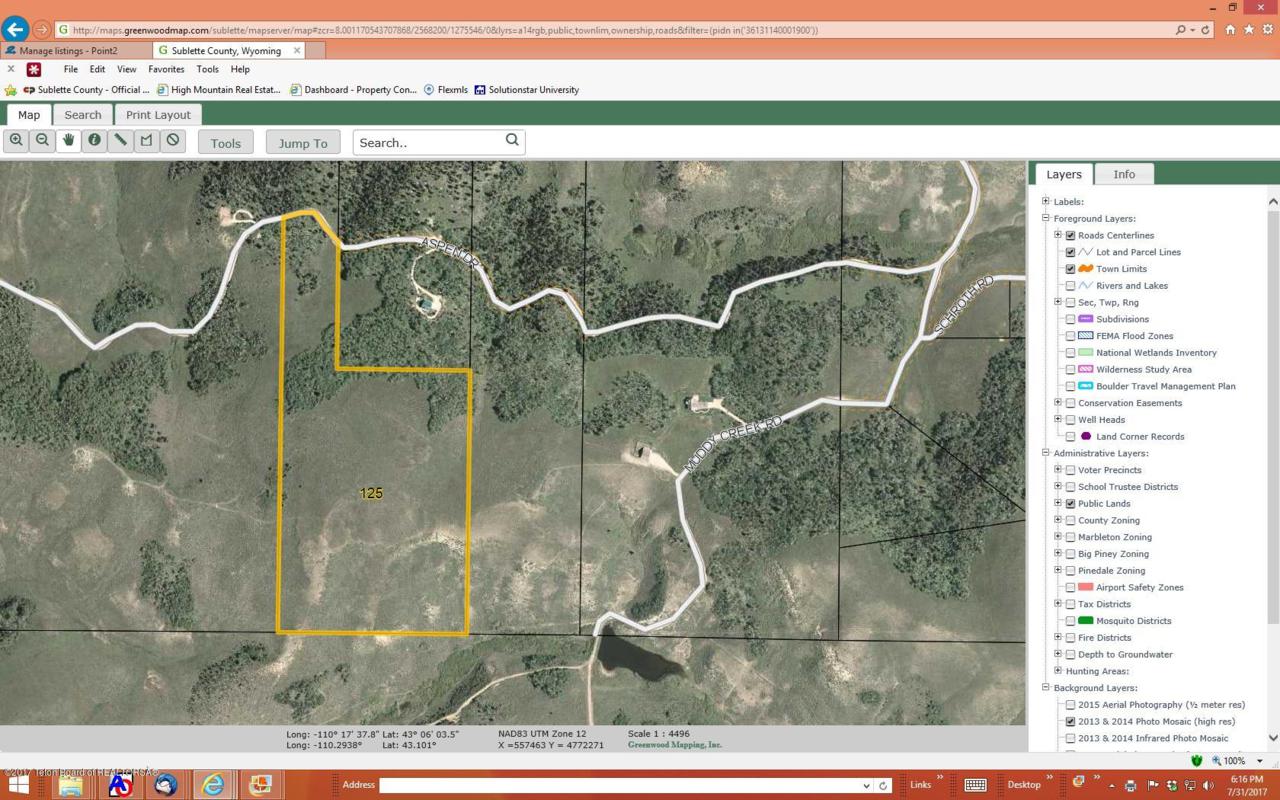Click the Airport Safety Zones color swatch

(x=1085, y=587)
